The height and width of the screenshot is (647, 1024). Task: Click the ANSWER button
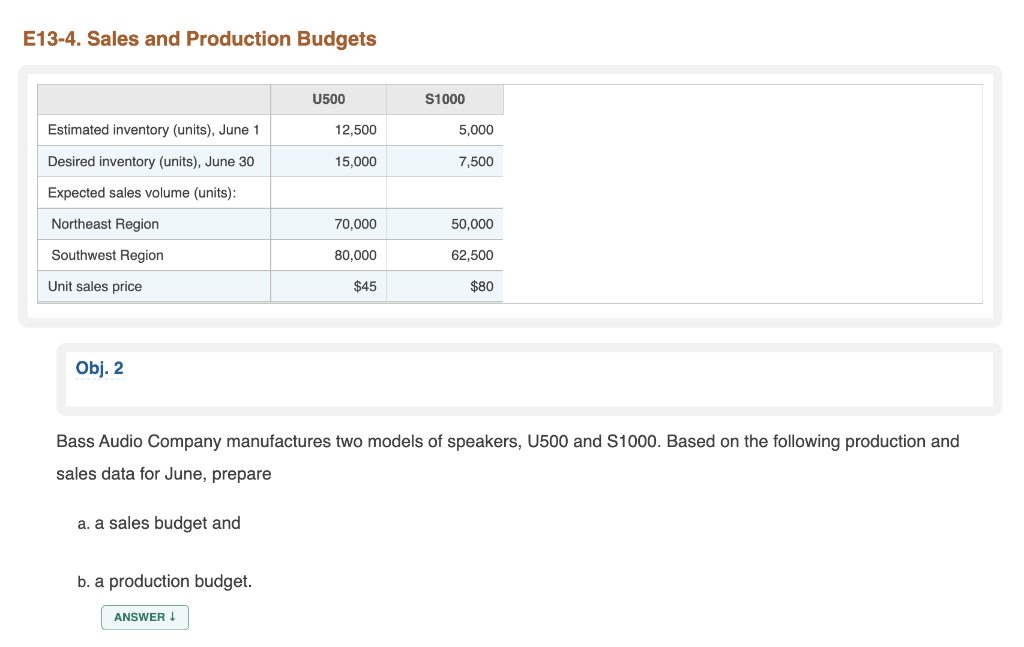click(x=145, y=617)
